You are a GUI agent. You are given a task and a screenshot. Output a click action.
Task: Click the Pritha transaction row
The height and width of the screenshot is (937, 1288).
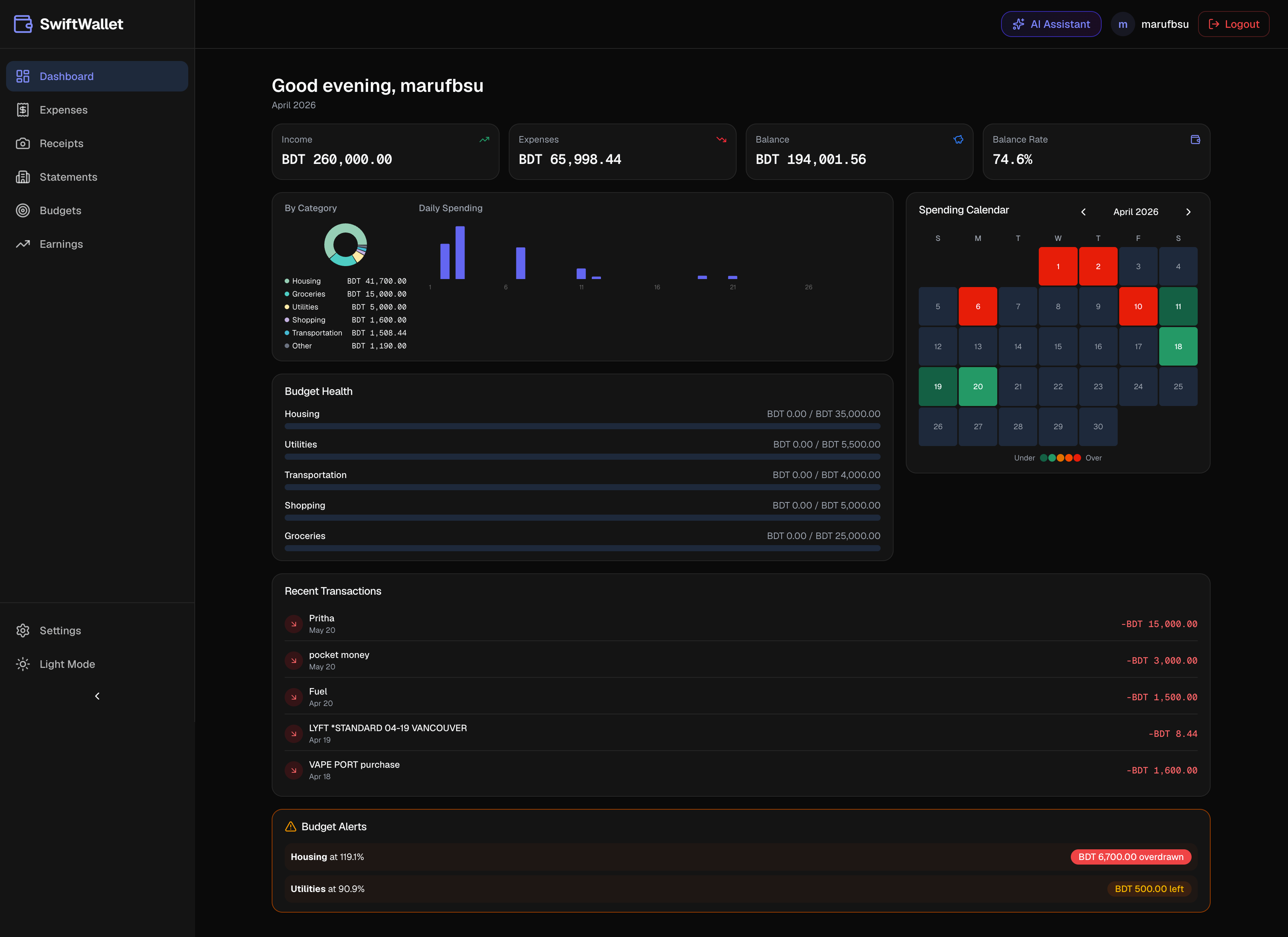740,624
